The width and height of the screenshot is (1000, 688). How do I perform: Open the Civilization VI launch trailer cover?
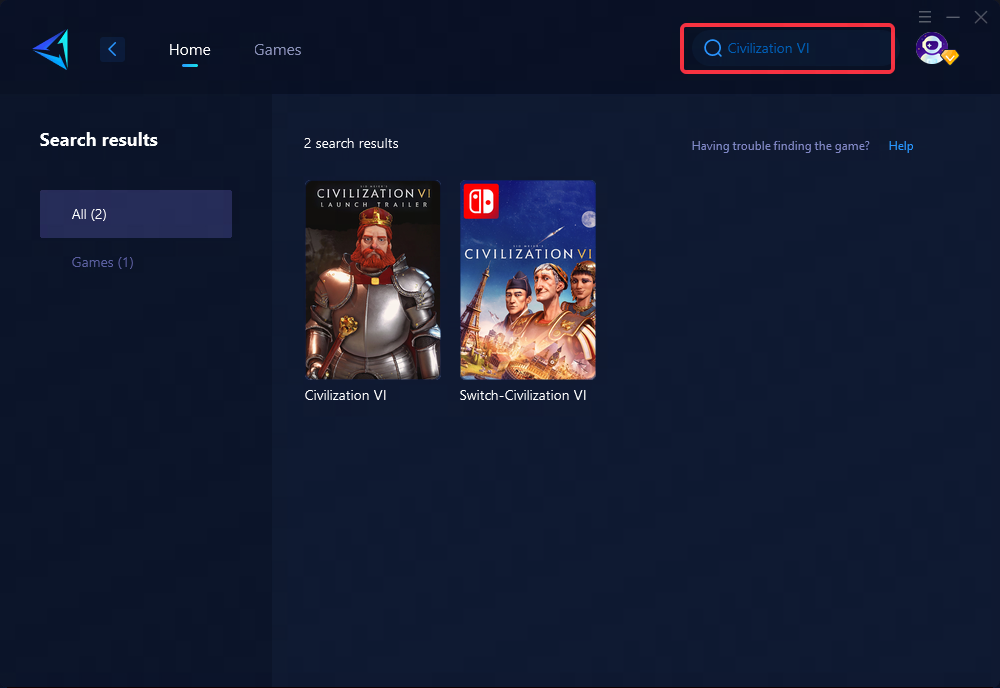click(x=373, y=280)
